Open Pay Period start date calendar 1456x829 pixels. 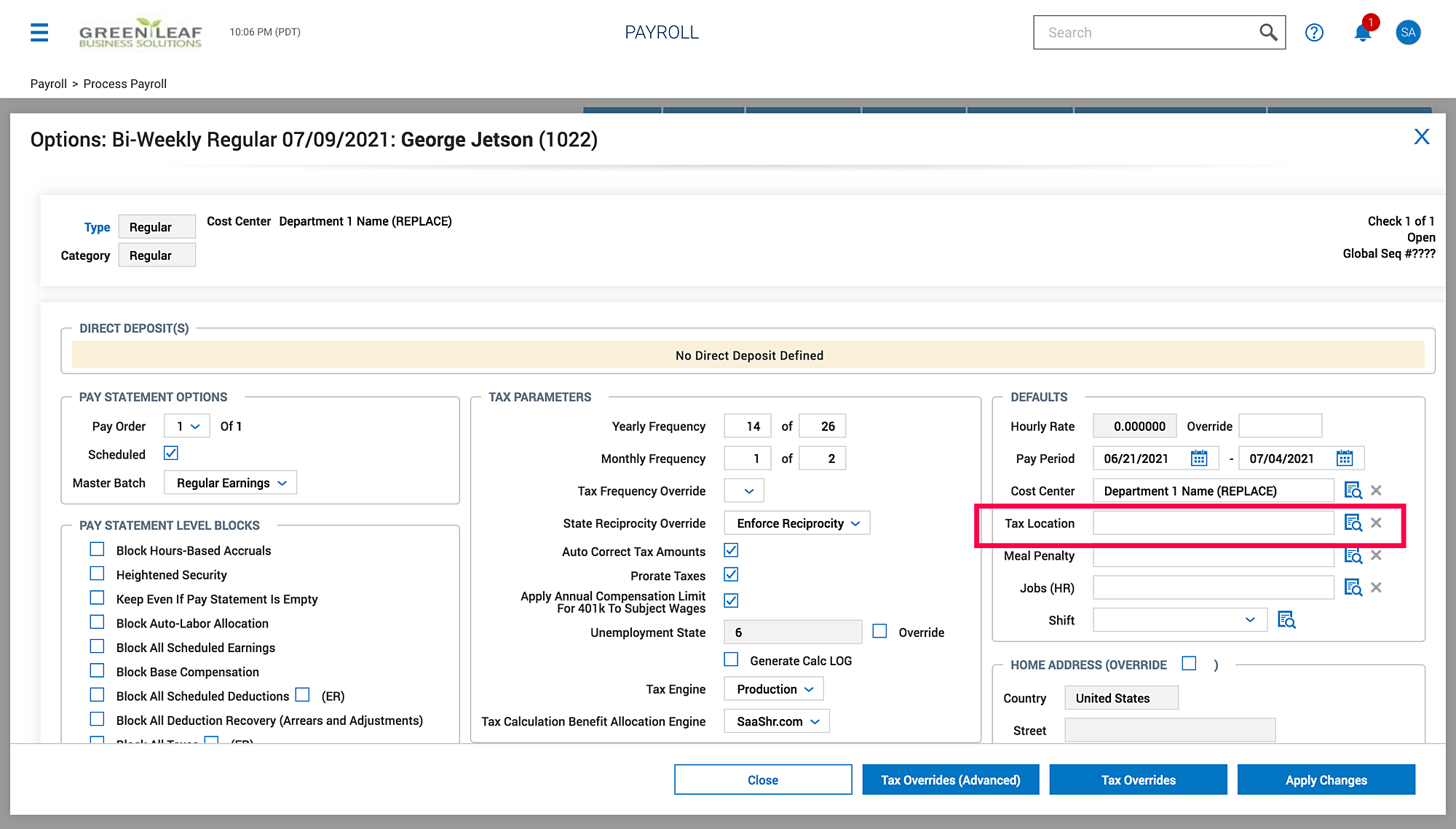pyautogui.click(x=1198, y=458)
